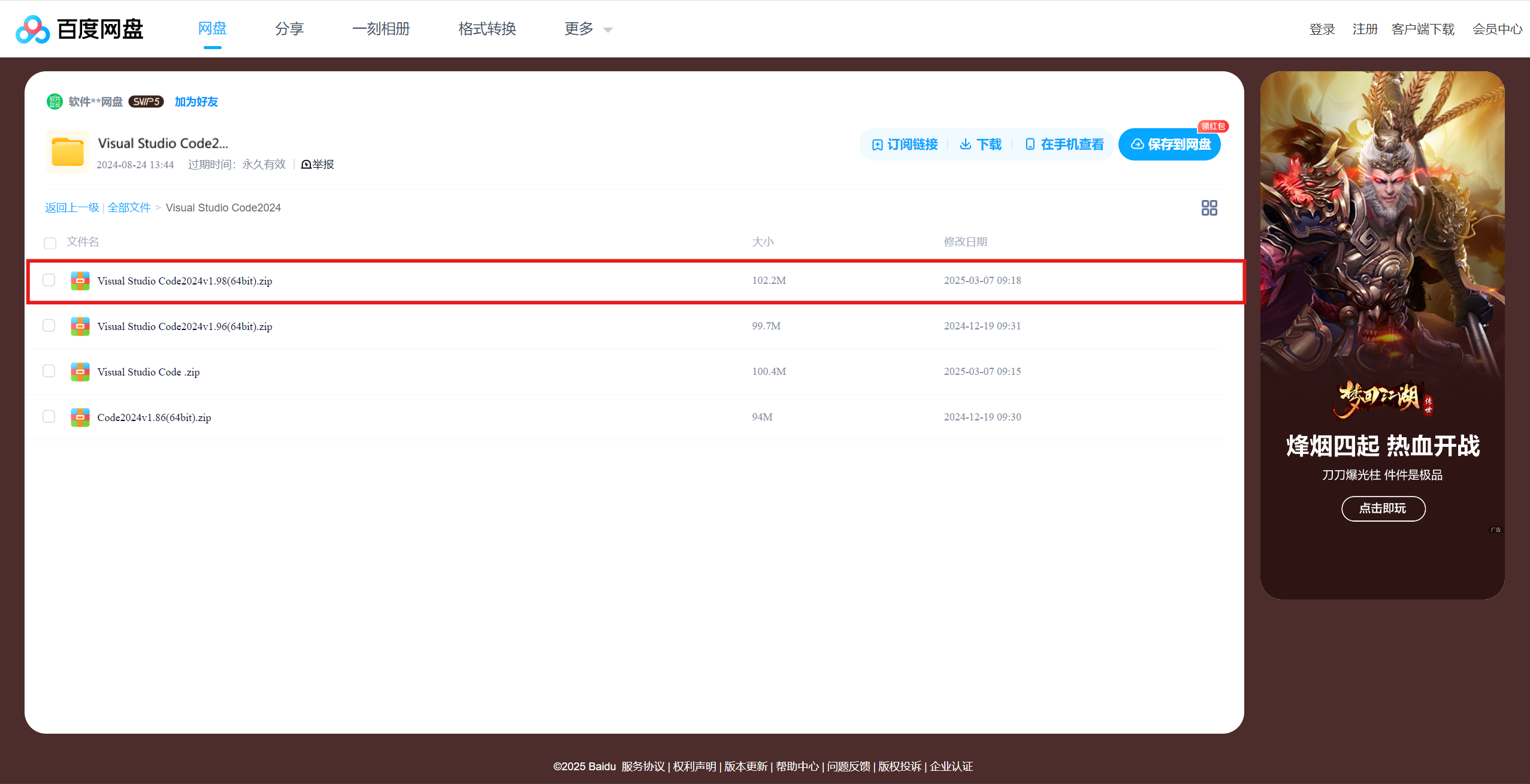This screenshot has width=1530, height=784.
Task: Check the box for Visual Studio Code2024v1.98(64bit).zip
Action: click(49, 280)
